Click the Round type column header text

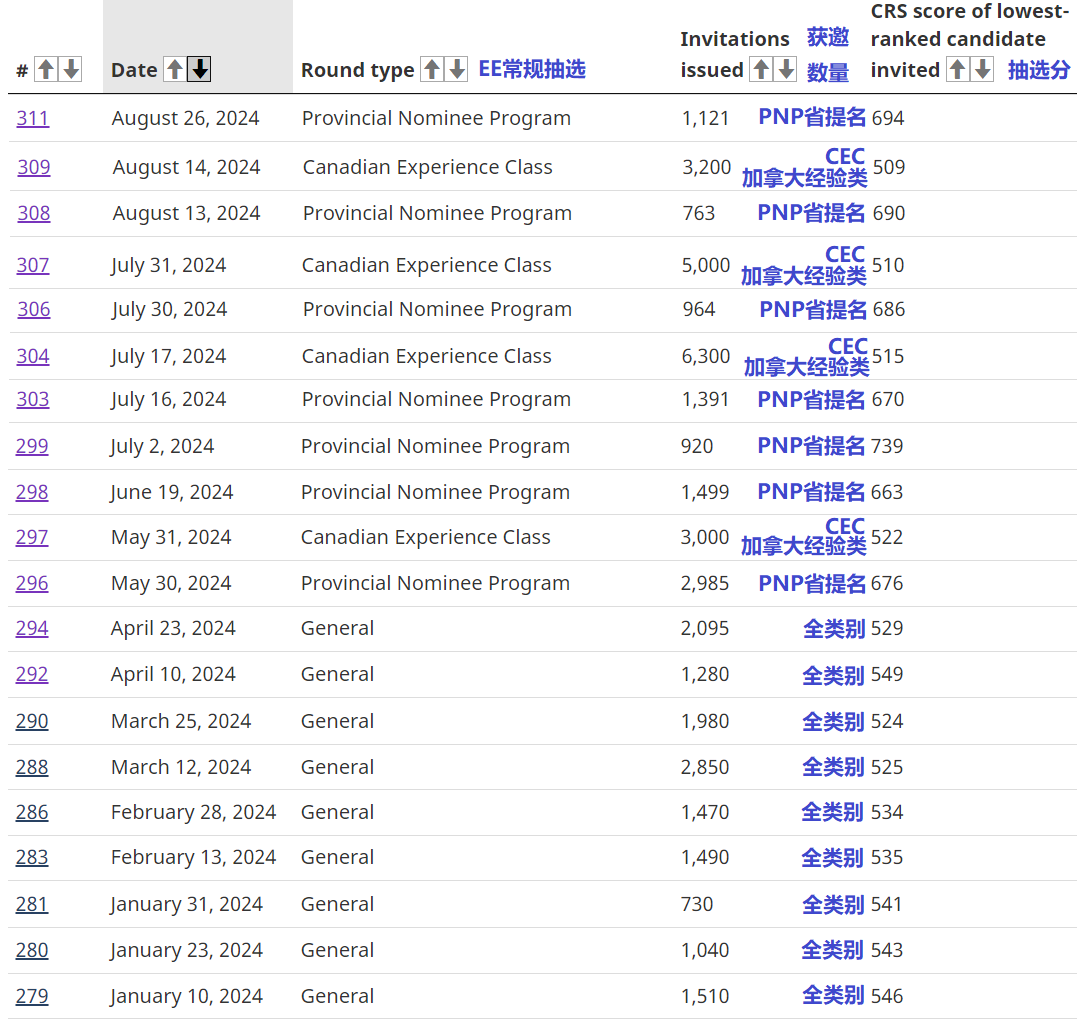(357, 70)
